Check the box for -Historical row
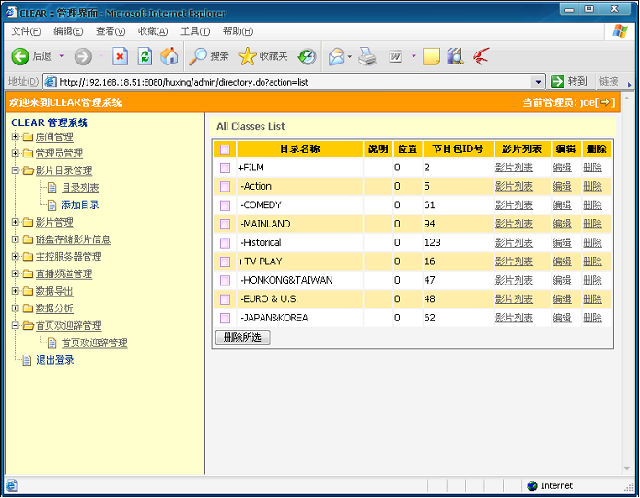This screenshot has width=640, height=498. [225, 243]
